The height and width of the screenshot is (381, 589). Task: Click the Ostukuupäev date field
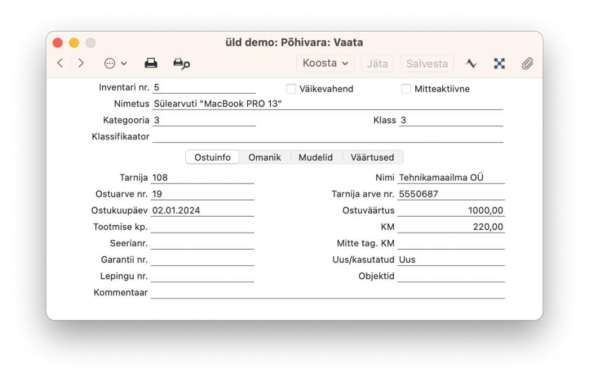202,210
